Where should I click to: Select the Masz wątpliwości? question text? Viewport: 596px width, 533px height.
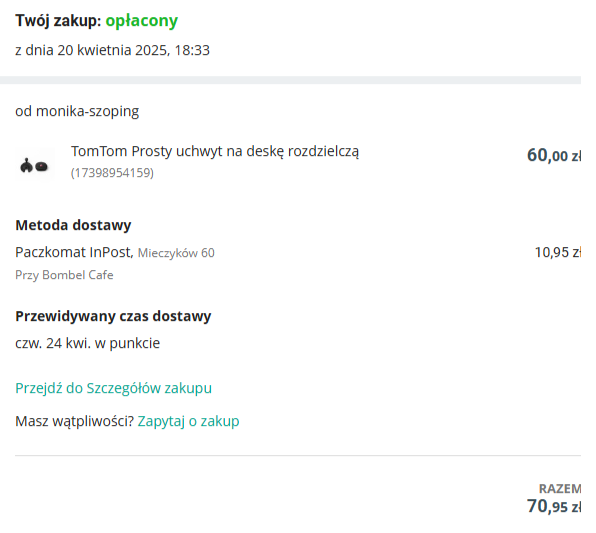click(x=74, y=421)
